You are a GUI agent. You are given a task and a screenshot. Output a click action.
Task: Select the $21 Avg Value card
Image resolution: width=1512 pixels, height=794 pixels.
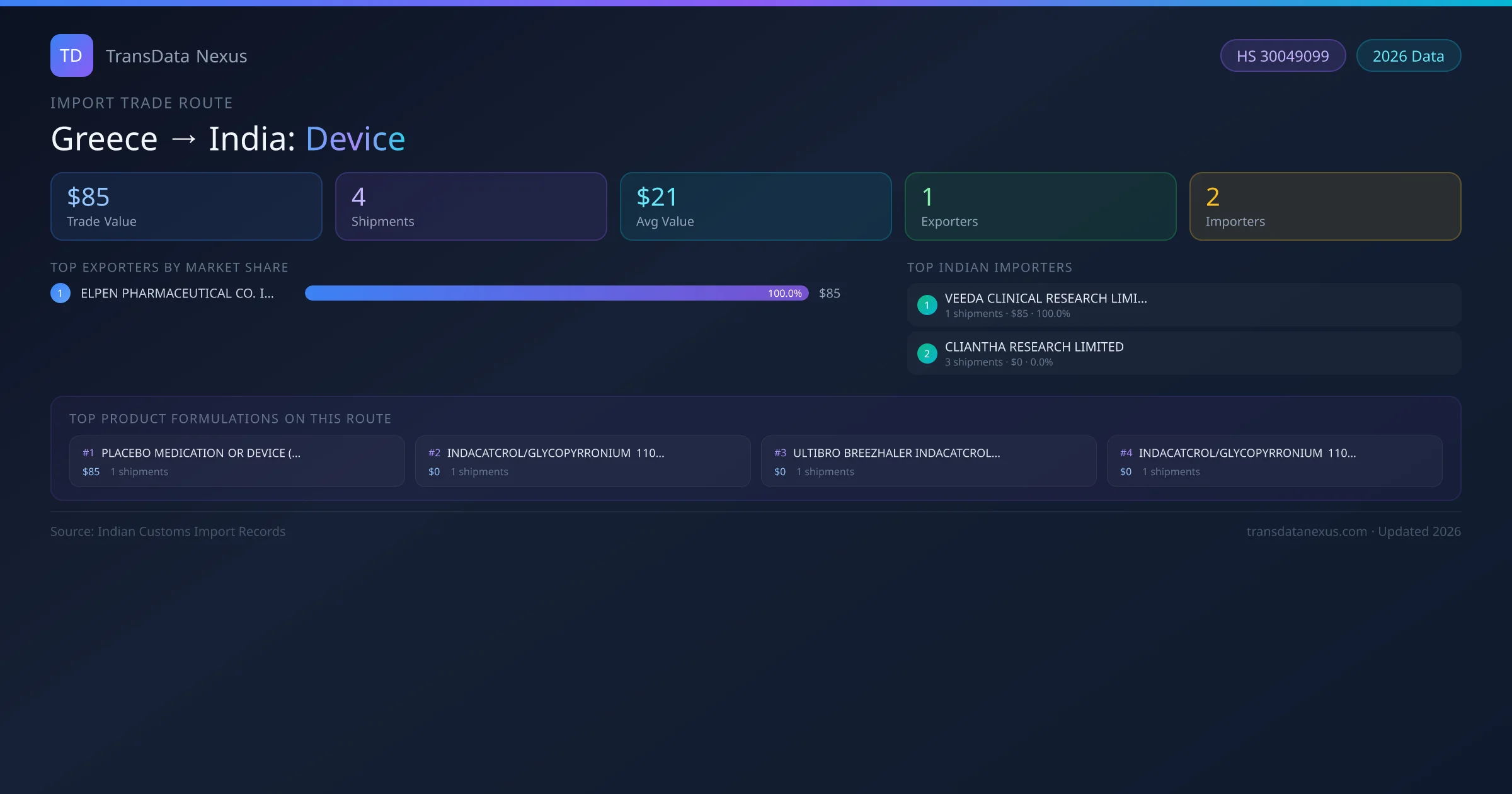click(x=755, y=207)
